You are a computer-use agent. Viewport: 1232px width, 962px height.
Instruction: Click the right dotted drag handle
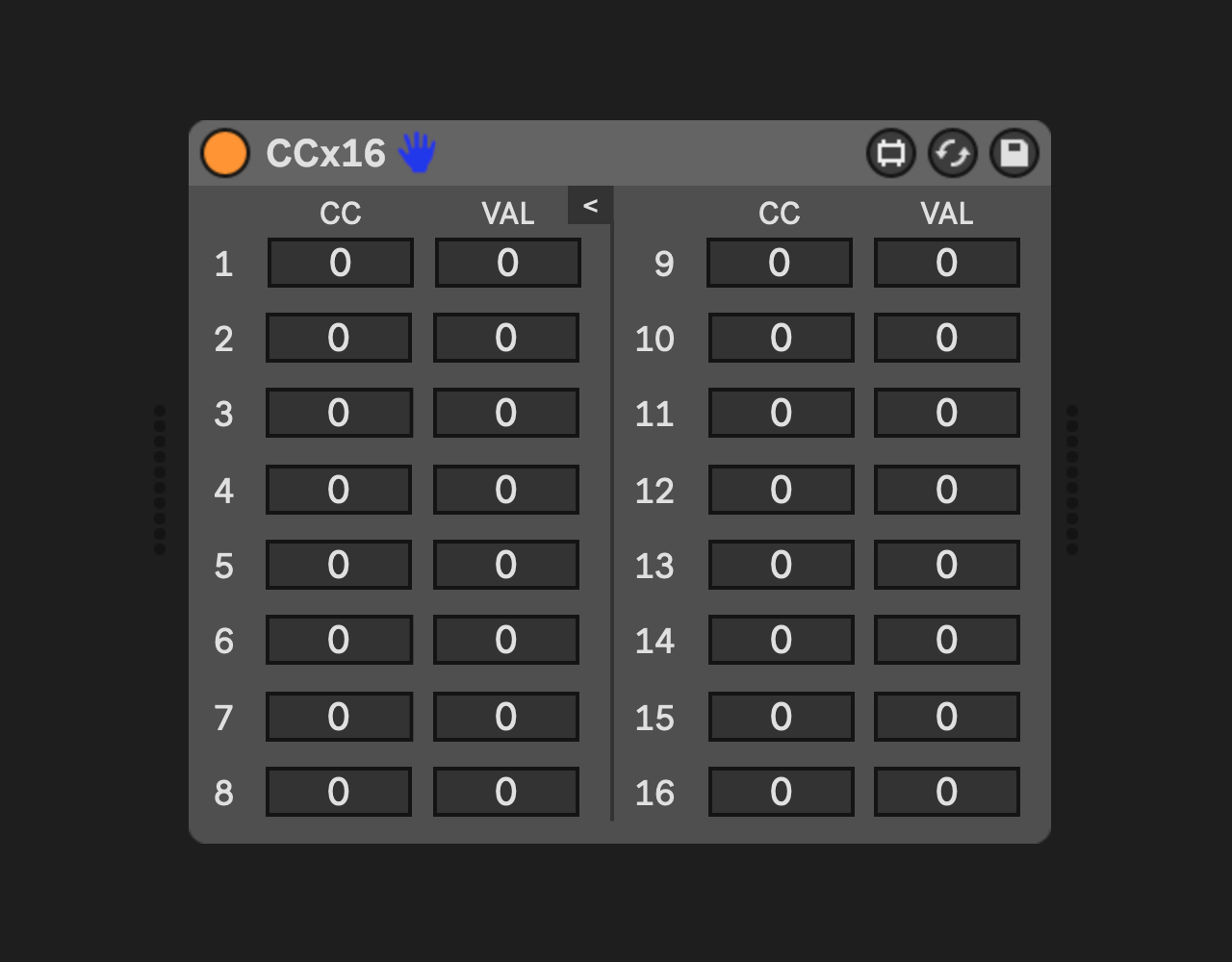[x=1072, y=480]
